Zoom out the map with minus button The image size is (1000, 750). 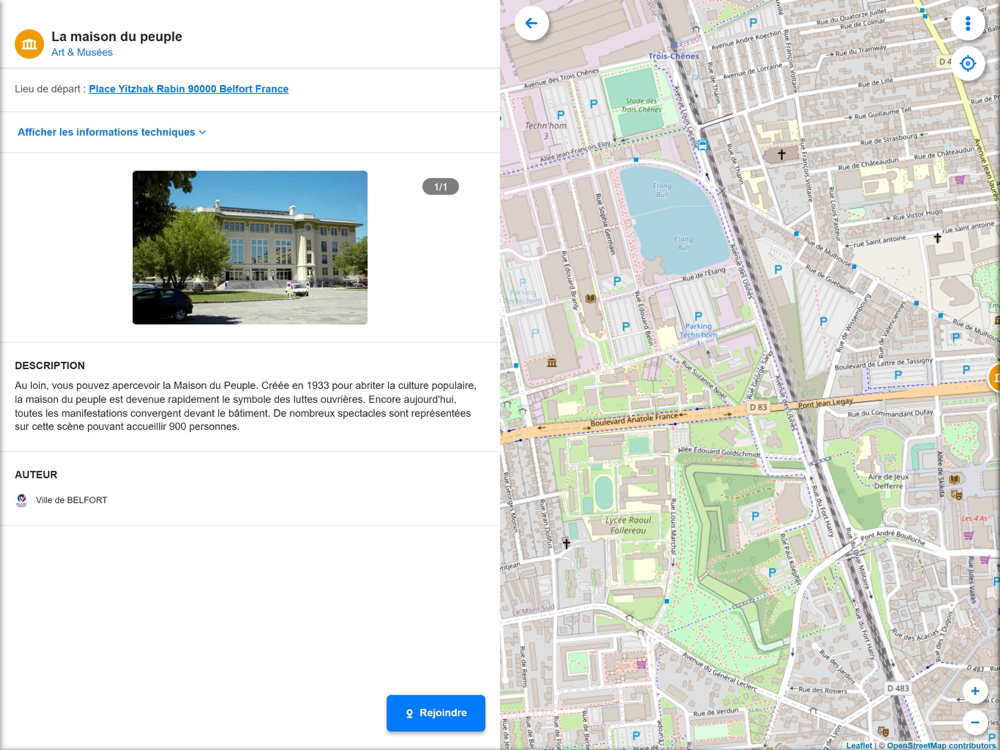974,722
